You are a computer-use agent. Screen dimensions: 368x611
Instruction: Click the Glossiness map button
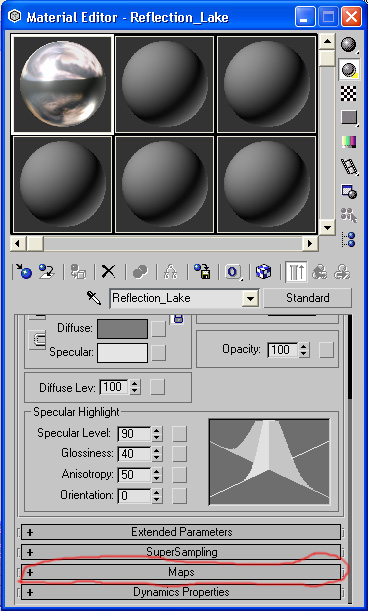(x=179, y=454)
